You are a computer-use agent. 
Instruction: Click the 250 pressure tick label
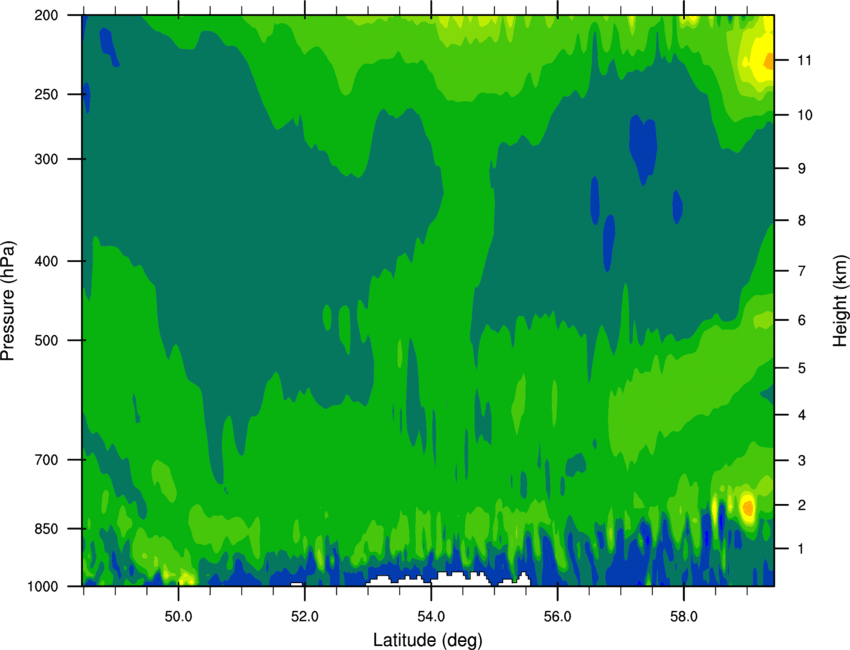point(46,94)
